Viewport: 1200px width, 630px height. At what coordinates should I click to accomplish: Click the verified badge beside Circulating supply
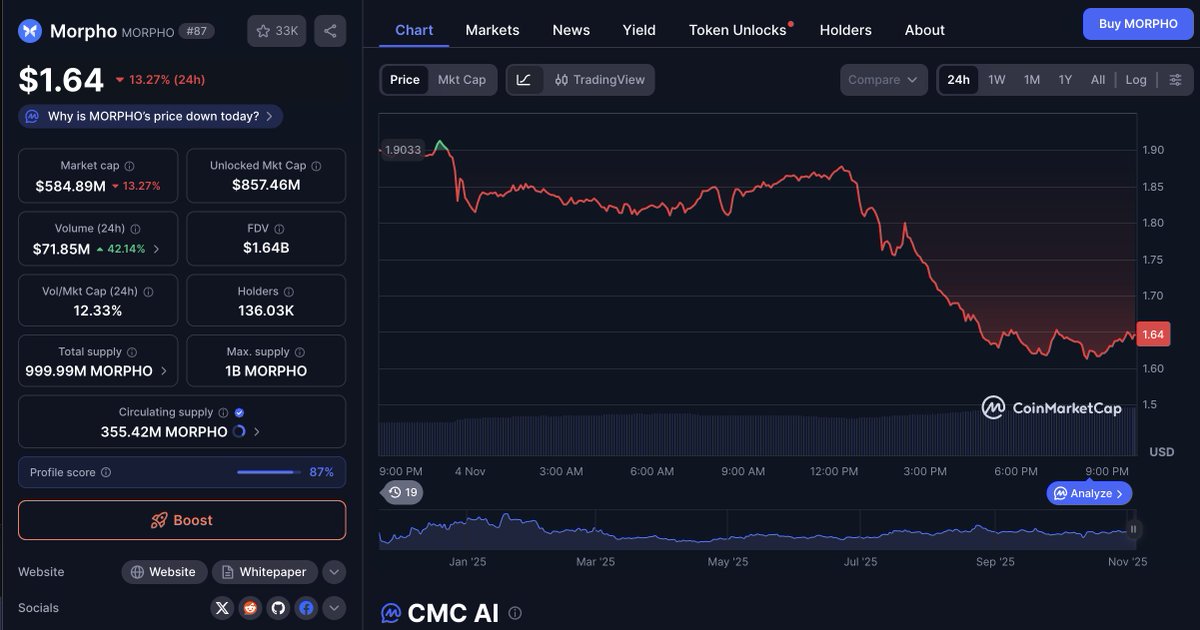tap(239, 412)
